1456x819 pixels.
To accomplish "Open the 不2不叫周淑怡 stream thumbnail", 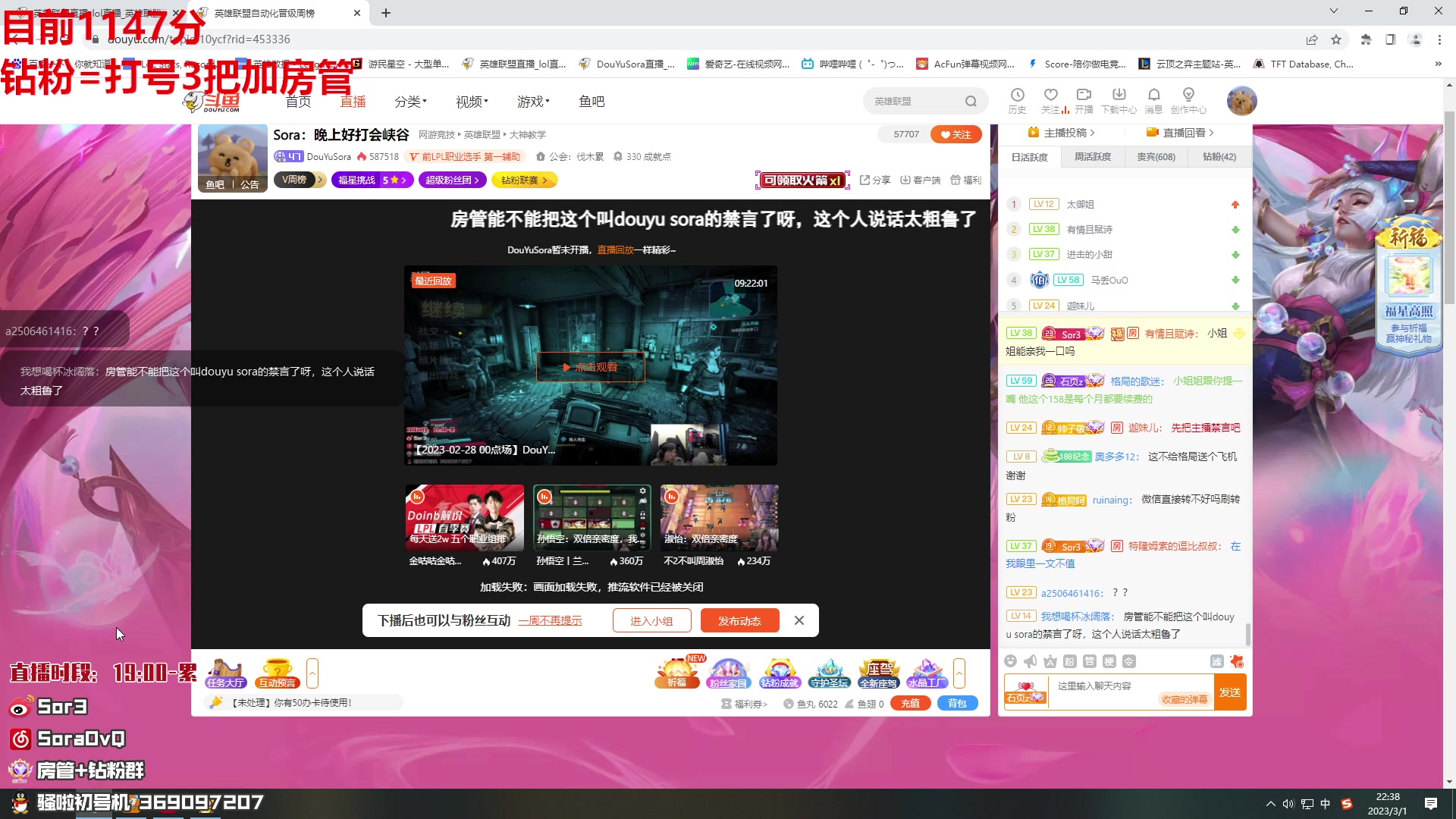I will click(x=719, y=518).
